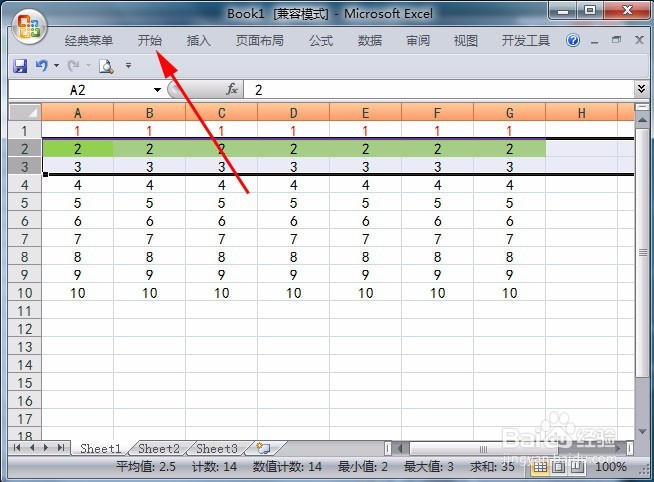Open Print Preview from quick access toolbar
This screenshot has height=482, width=654.
pos(106,66)
